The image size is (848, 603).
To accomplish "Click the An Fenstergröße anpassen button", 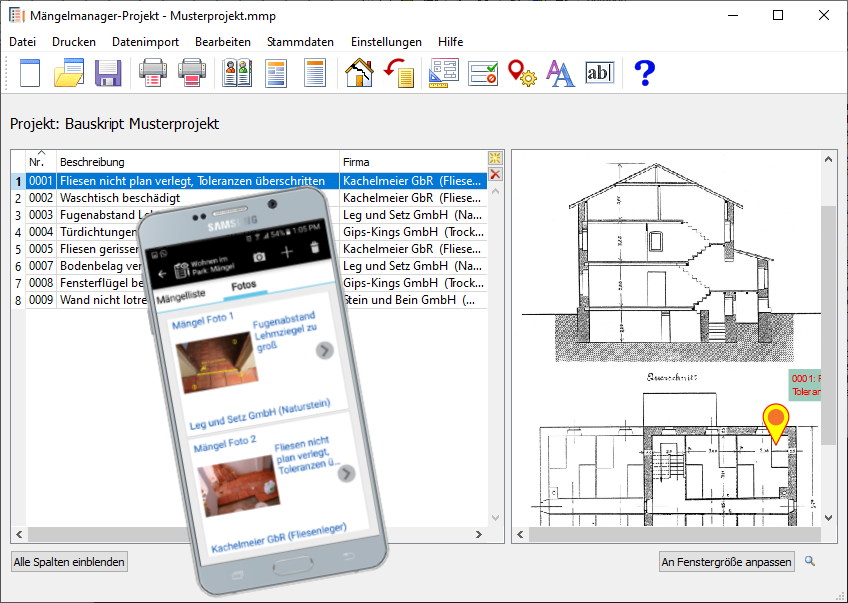I will (727, 562).
